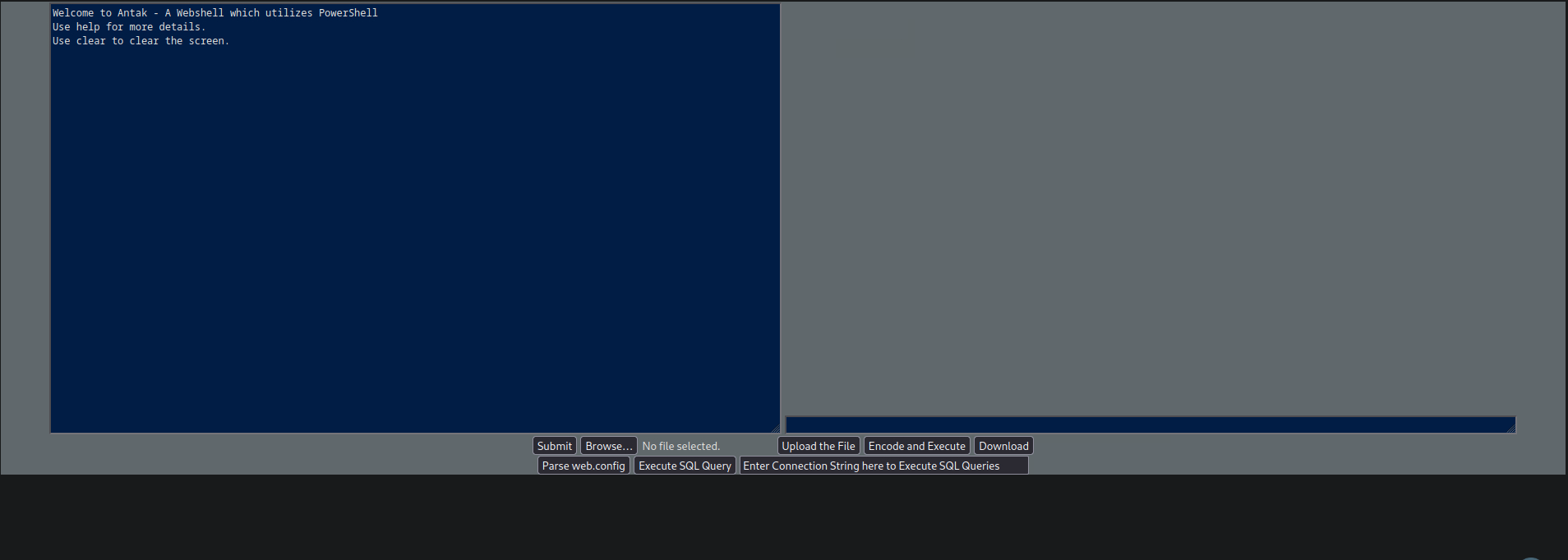Click the "No file selected." label

[x=680, y=446]
